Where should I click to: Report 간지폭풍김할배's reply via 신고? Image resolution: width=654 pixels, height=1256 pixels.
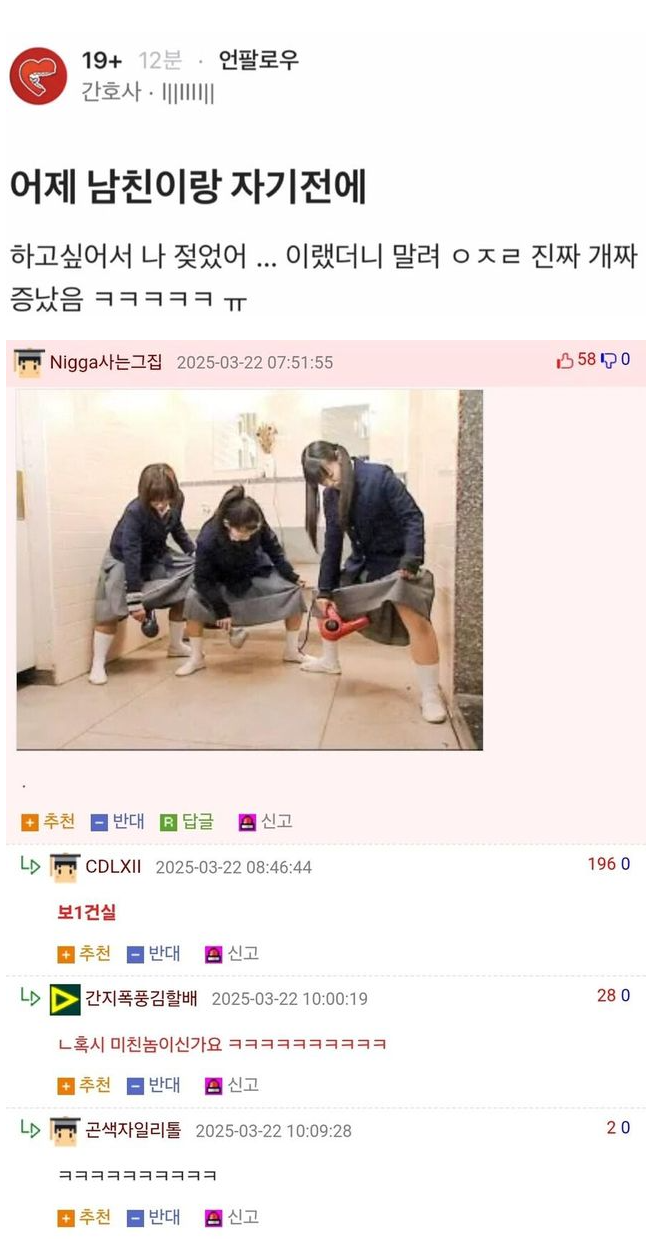coord(232,1085)
